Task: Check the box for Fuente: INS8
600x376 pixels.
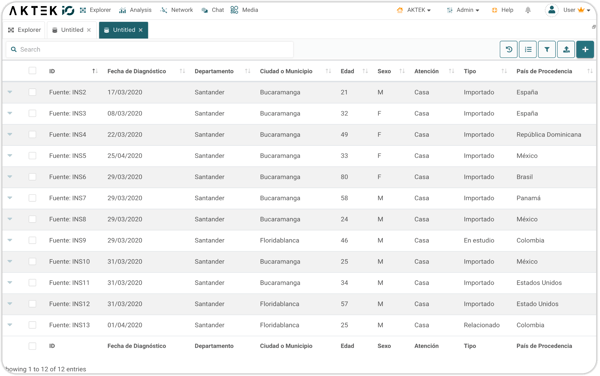Action: [x=32, y=219]
